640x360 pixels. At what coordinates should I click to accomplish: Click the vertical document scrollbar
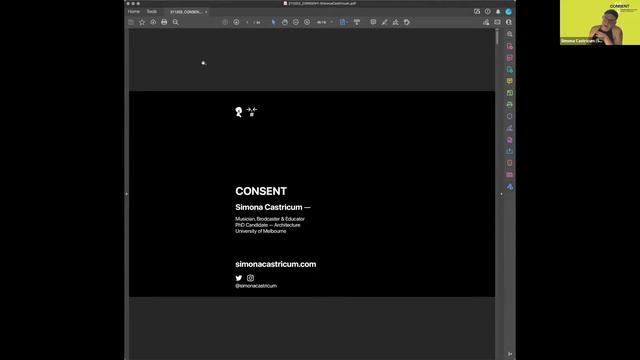(x=497, y=37)
